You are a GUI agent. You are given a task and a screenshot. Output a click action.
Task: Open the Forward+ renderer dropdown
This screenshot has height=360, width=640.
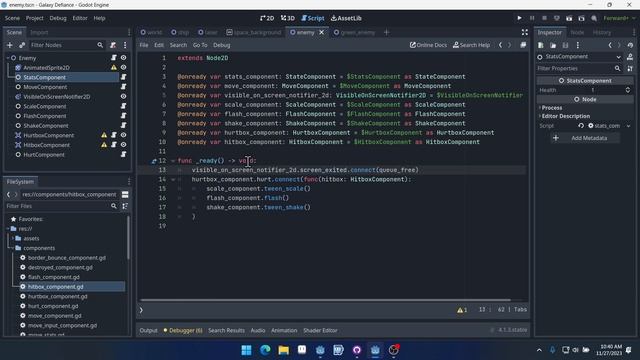pyautogui.click(x=619, y=18)
